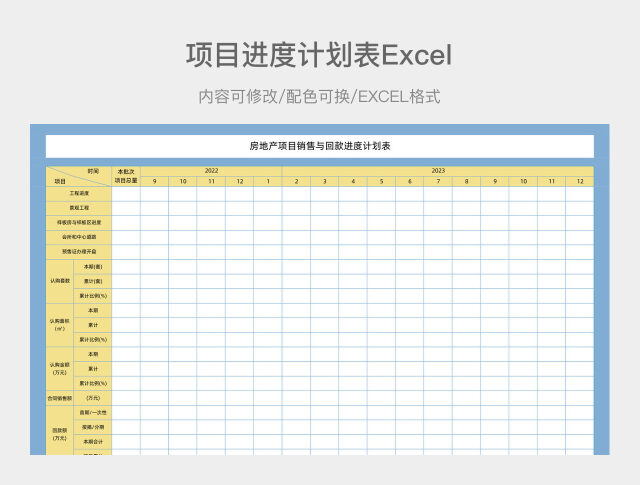This screenshot has width=640, height=485.
Task: Select the 2023 year header cell
Action: [438, 171]
